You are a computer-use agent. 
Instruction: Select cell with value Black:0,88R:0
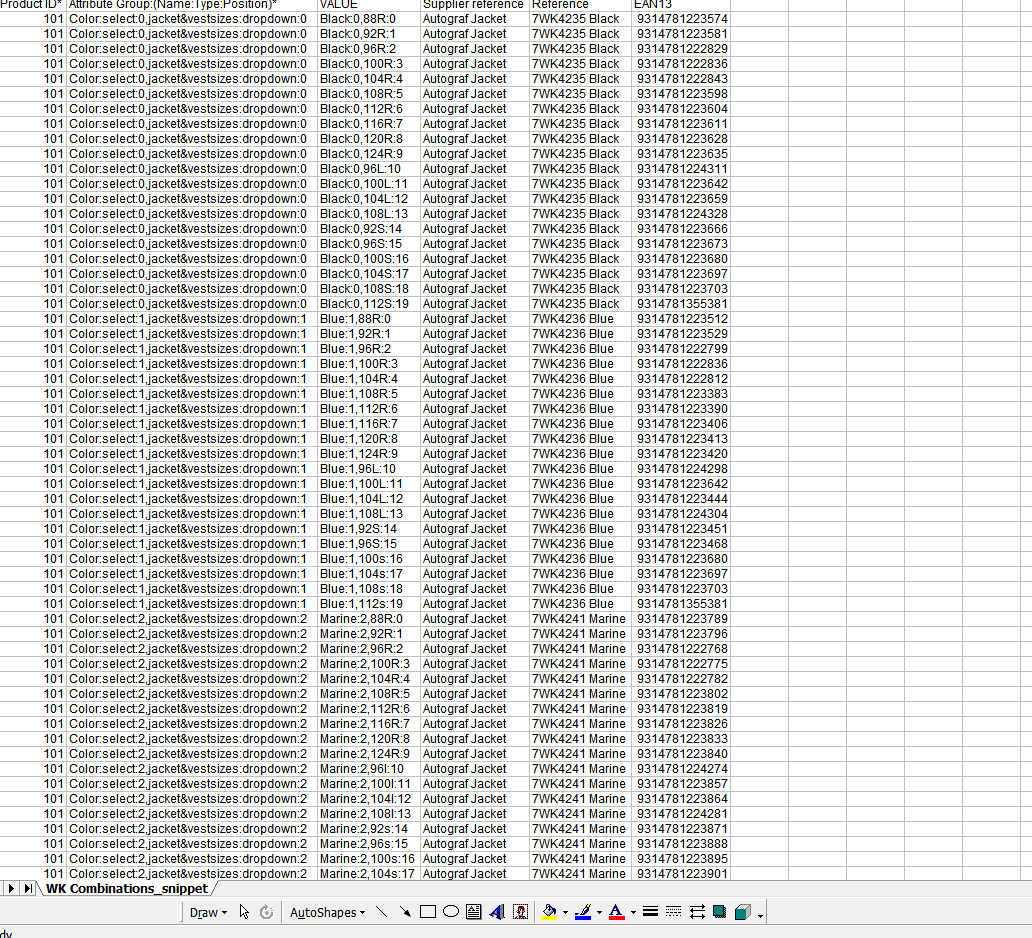tap(368, 19)
